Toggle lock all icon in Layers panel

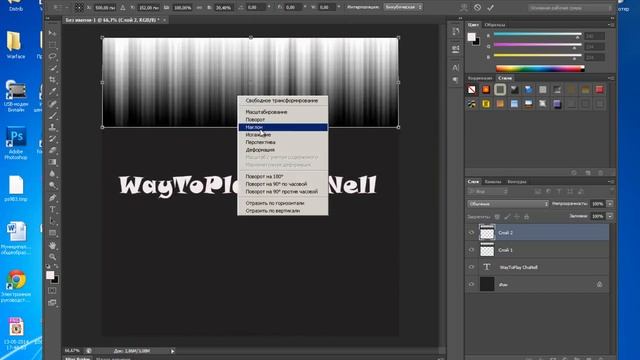[527, 217]
